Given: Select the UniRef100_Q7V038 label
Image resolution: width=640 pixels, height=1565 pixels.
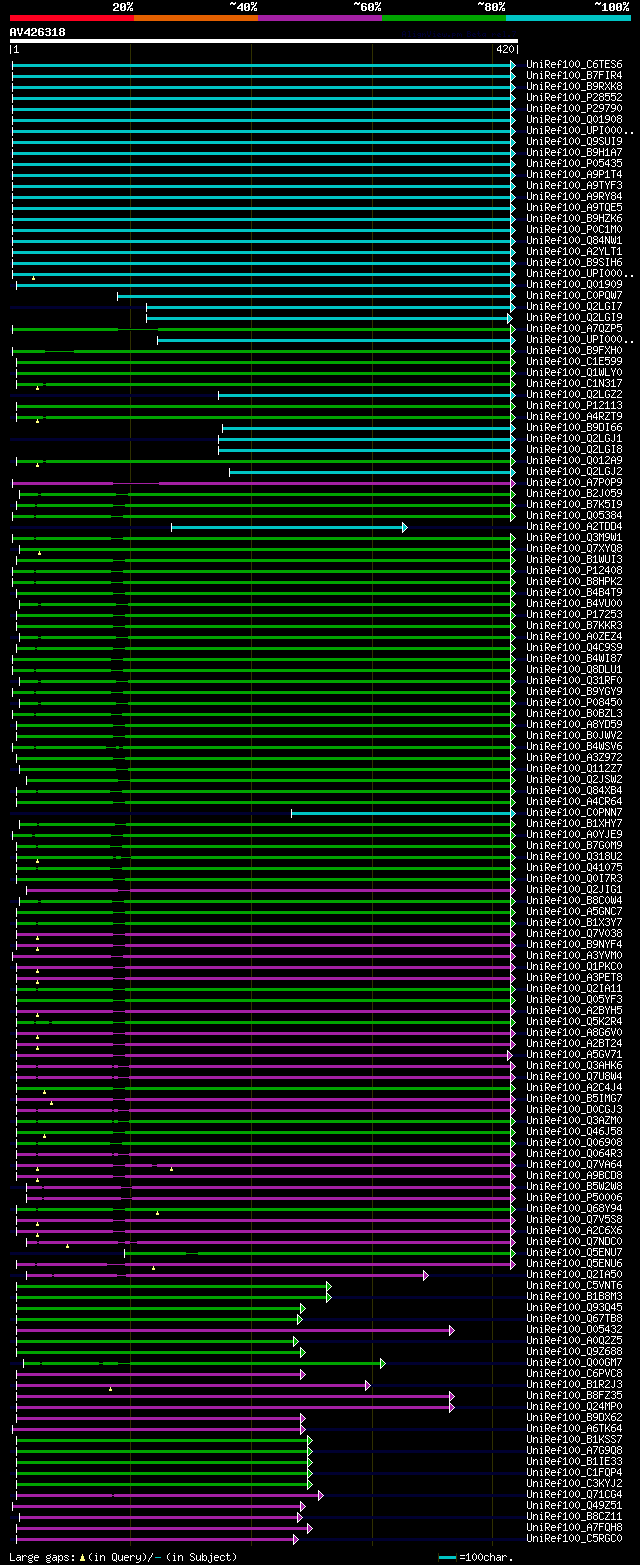Looking at the screenshot, I should pyautogui.click(x=573, y=933).
